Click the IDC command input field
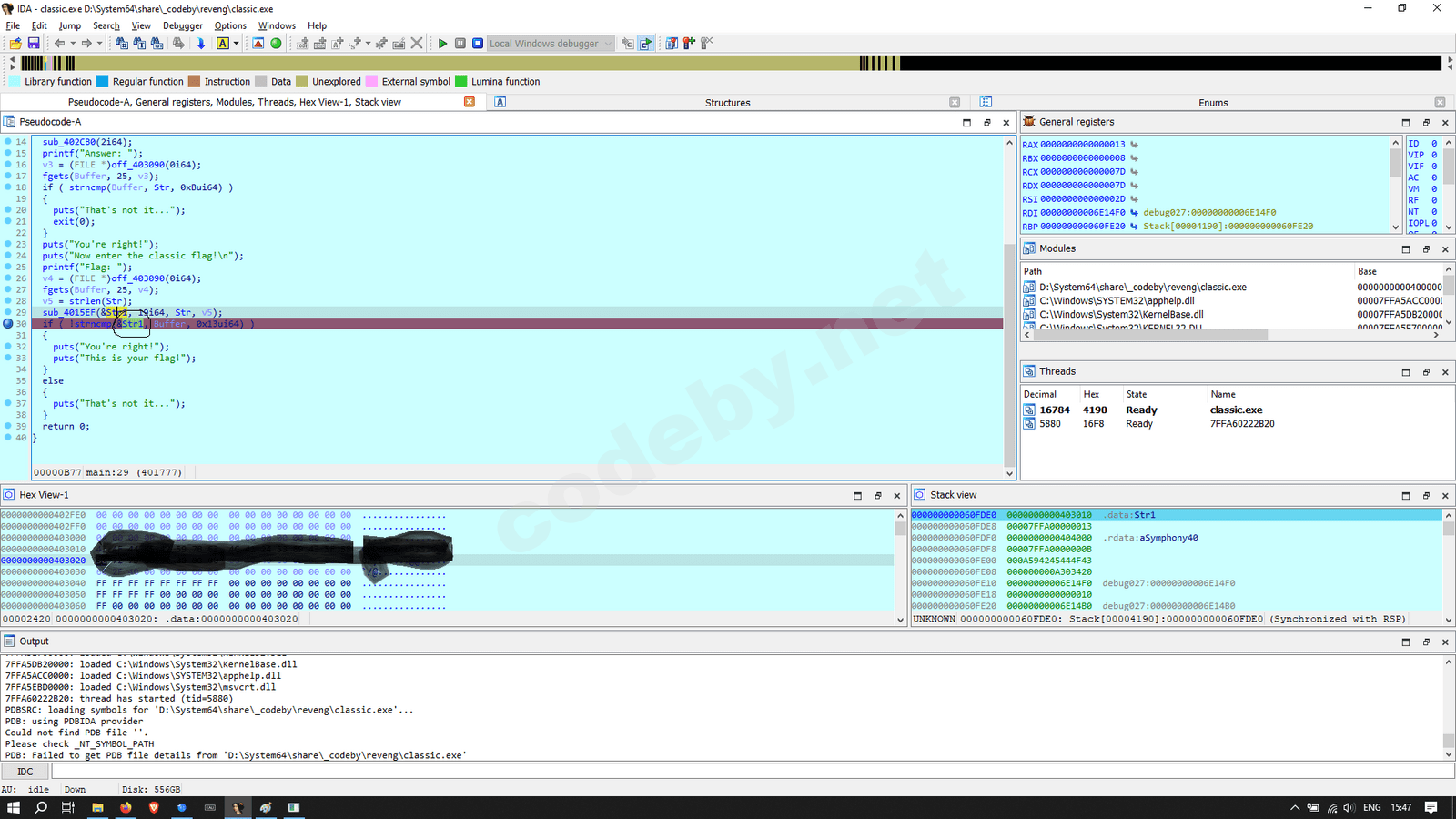1456x819 pixels. click(x=753, y=772)
